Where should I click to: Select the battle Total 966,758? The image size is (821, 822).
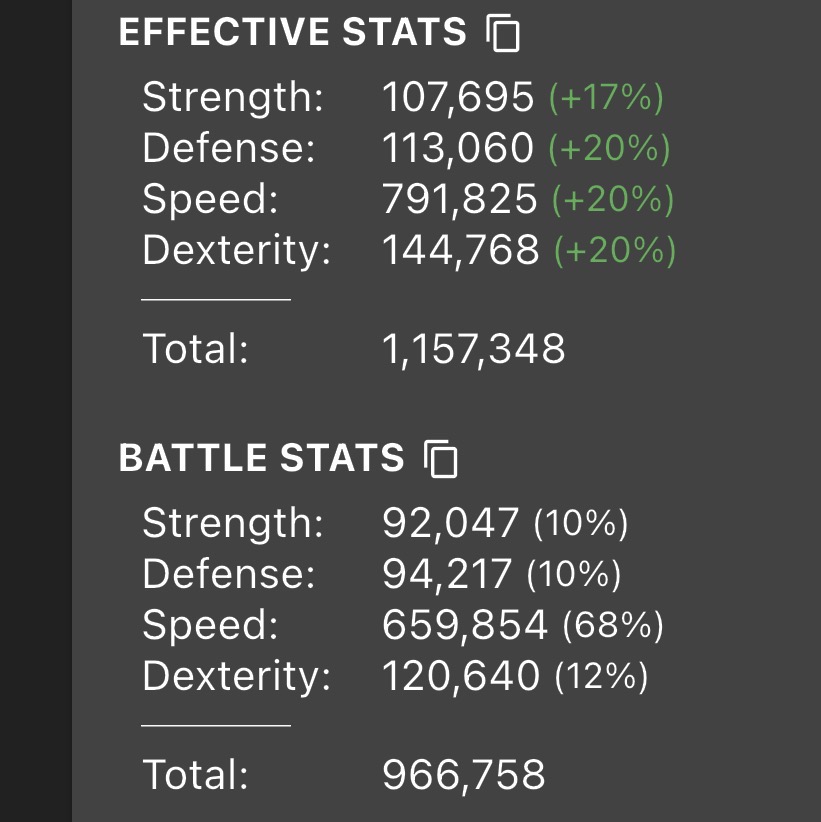click(x=464, y=775)
